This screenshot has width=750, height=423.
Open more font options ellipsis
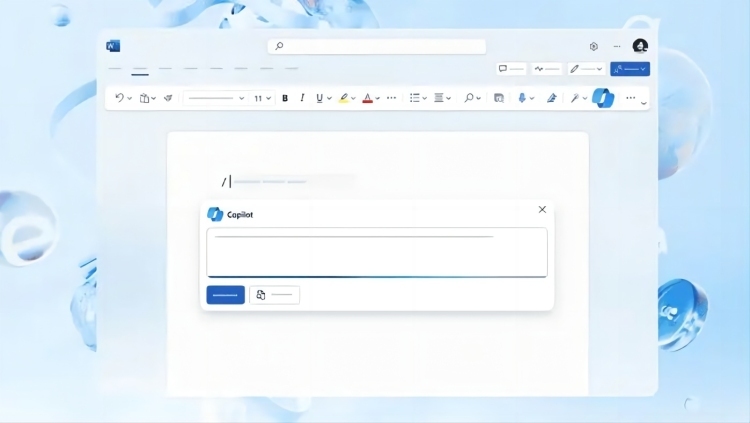tap(391, 98)
